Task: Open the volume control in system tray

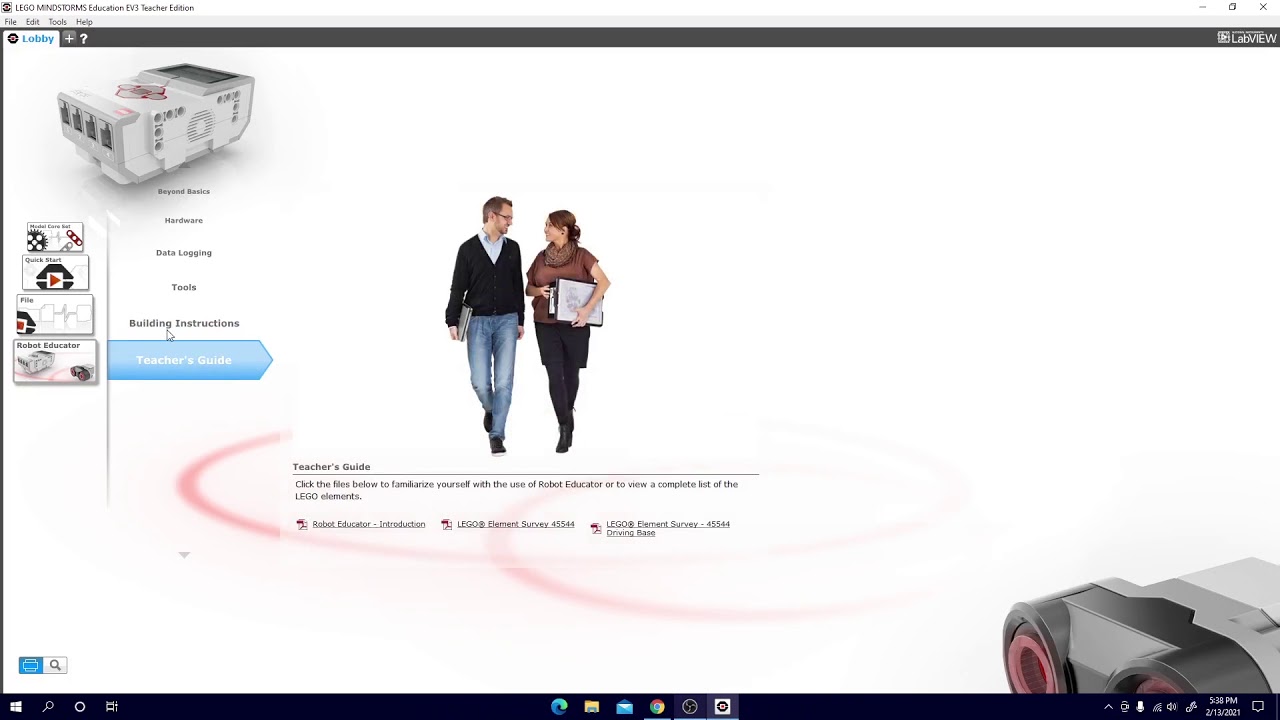Action: point(1172,707)
